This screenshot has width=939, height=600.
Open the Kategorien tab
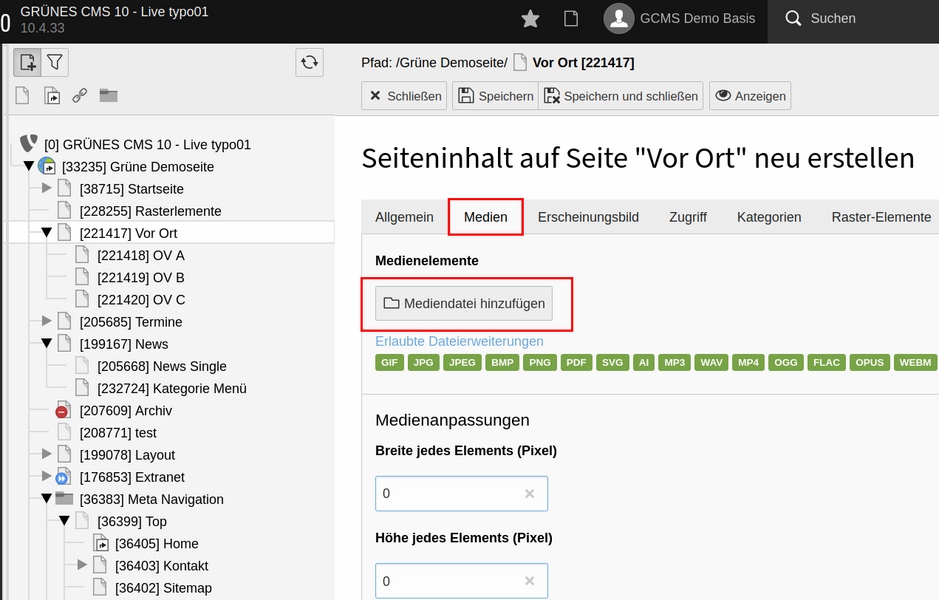point(769,217)
